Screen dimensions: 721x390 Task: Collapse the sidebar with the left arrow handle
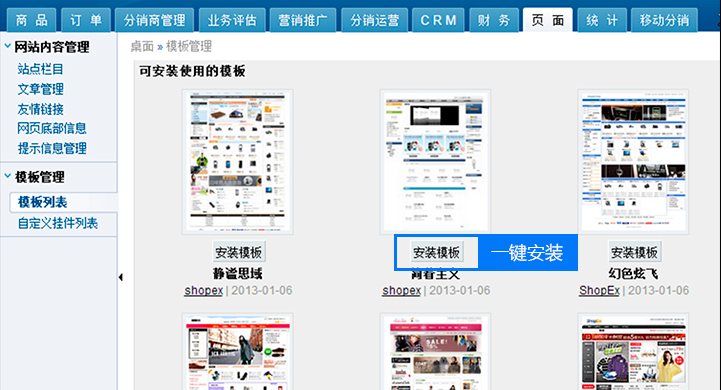pos(120,277)
